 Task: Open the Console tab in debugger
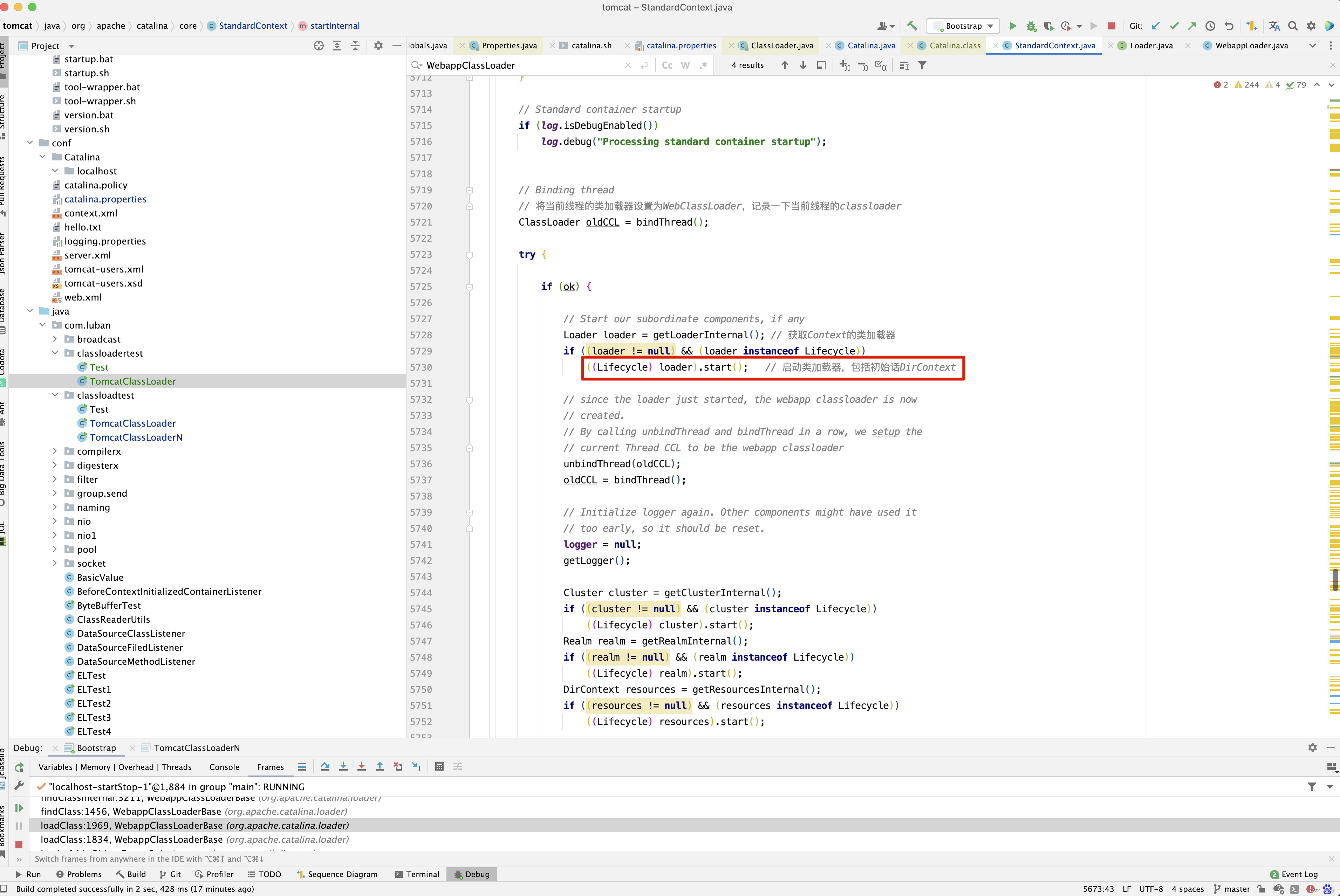[224, 767]
